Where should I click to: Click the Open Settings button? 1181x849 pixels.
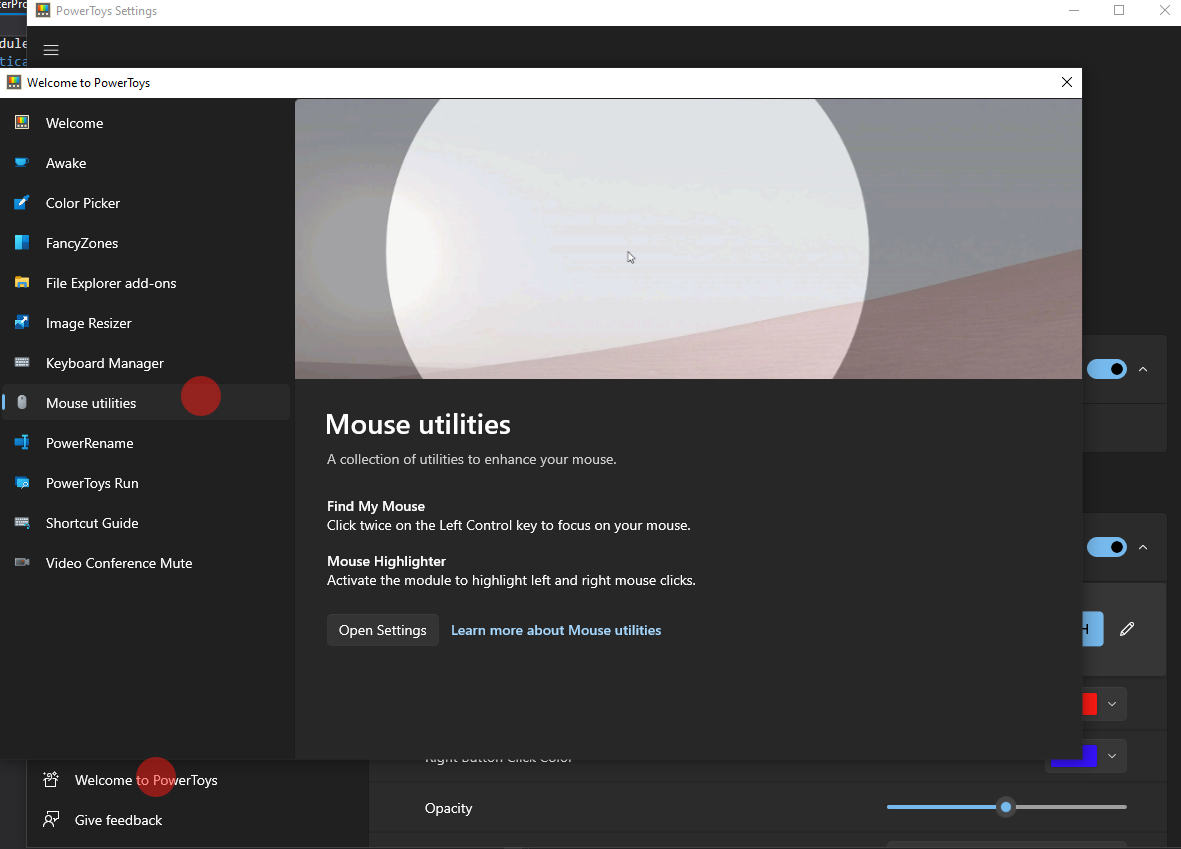click(383, 630)
